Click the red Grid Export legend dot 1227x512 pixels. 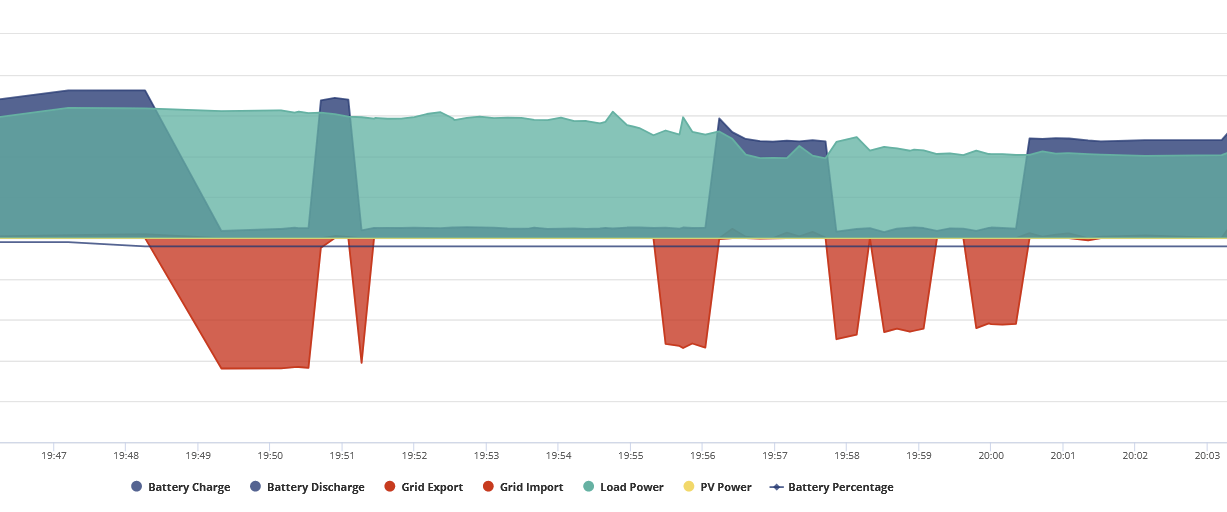(x=389, y=487)
